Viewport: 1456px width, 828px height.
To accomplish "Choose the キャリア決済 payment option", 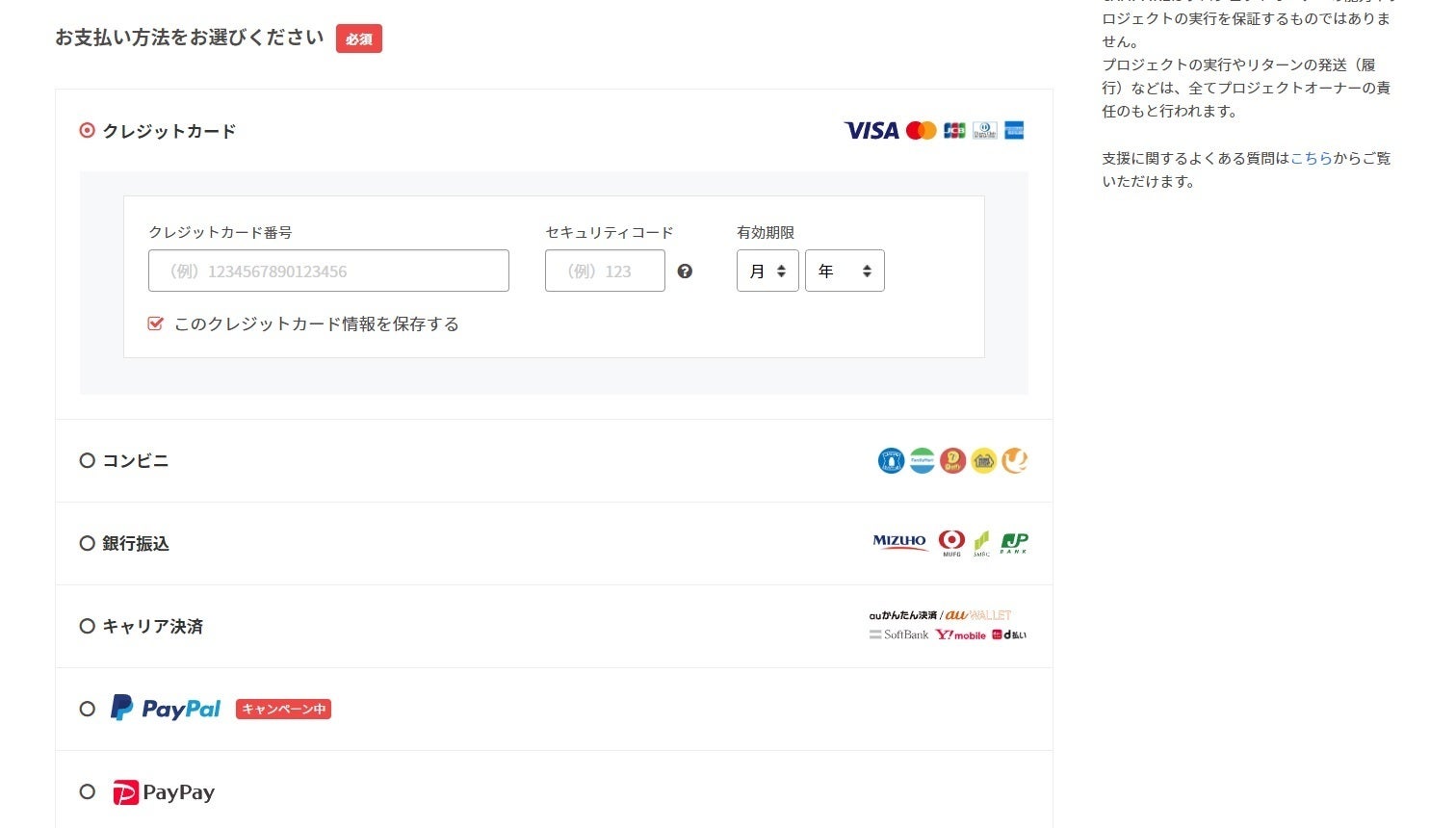I will pos(88,627).
